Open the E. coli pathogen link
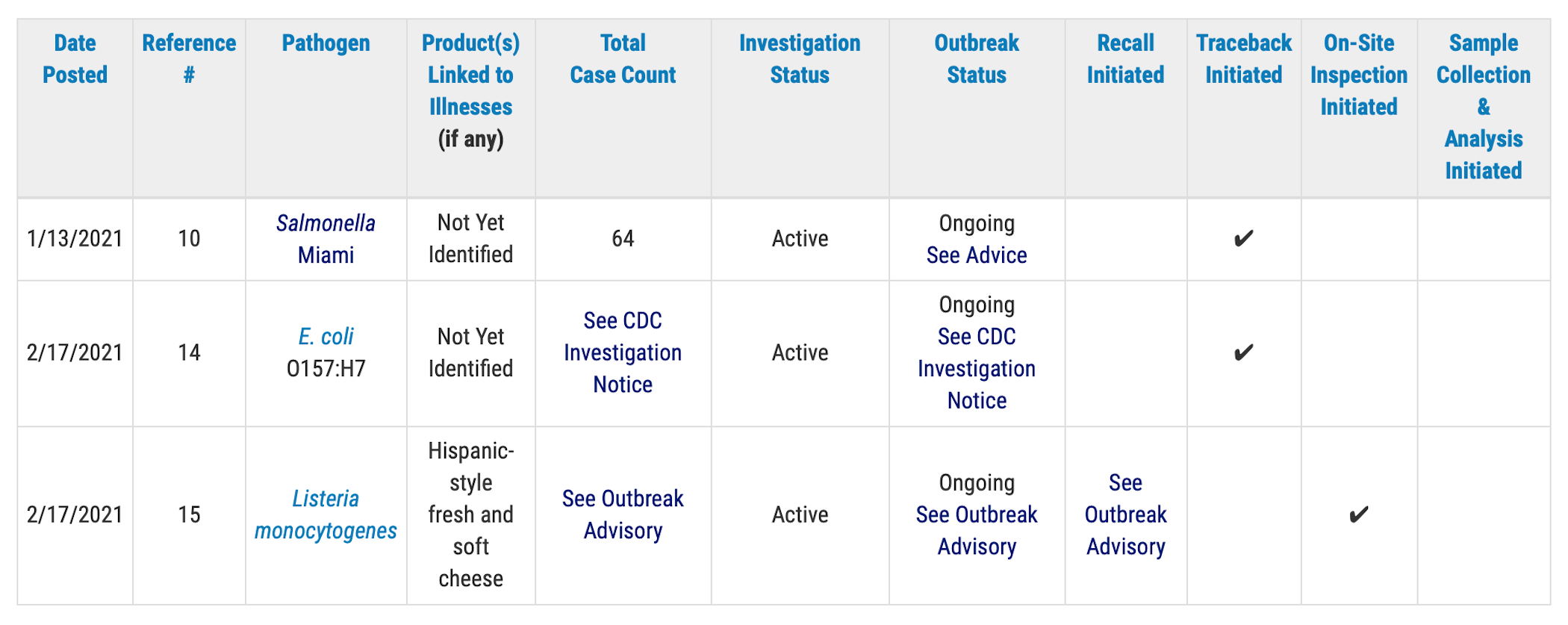Image resolution: width=1568 pixels, height=625 pixels. click(326, 337)
